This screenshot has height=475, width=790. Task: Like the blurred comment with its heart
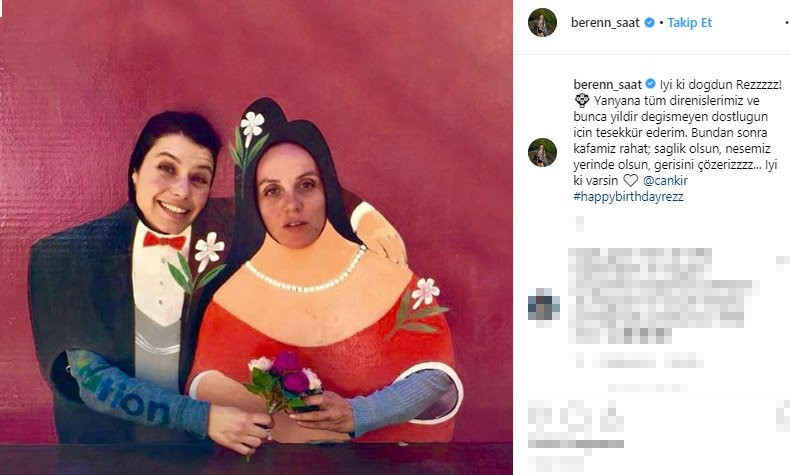click(x=783, y=263)
